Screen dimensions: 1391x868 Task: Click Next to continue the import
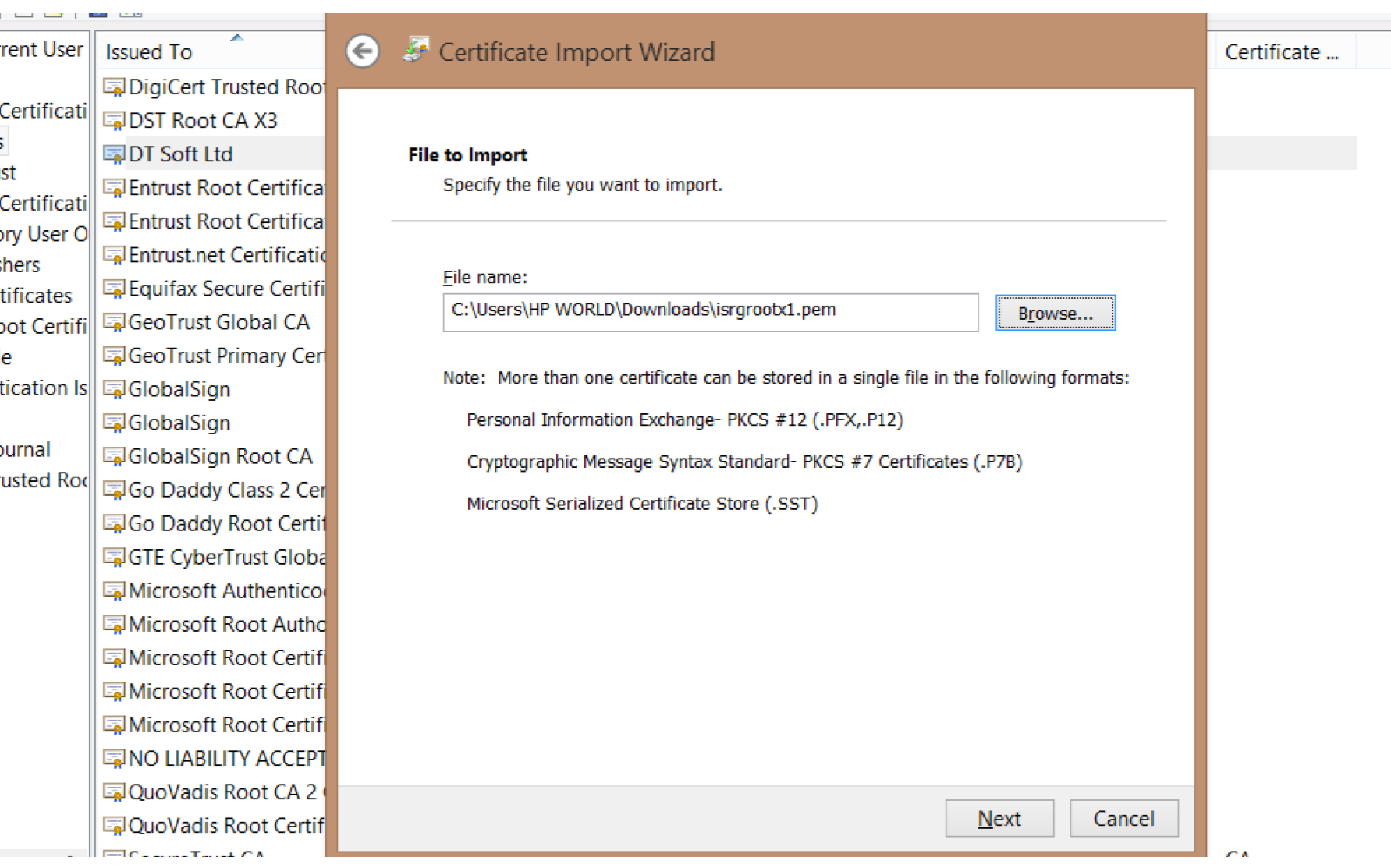(x=999, y=818)
